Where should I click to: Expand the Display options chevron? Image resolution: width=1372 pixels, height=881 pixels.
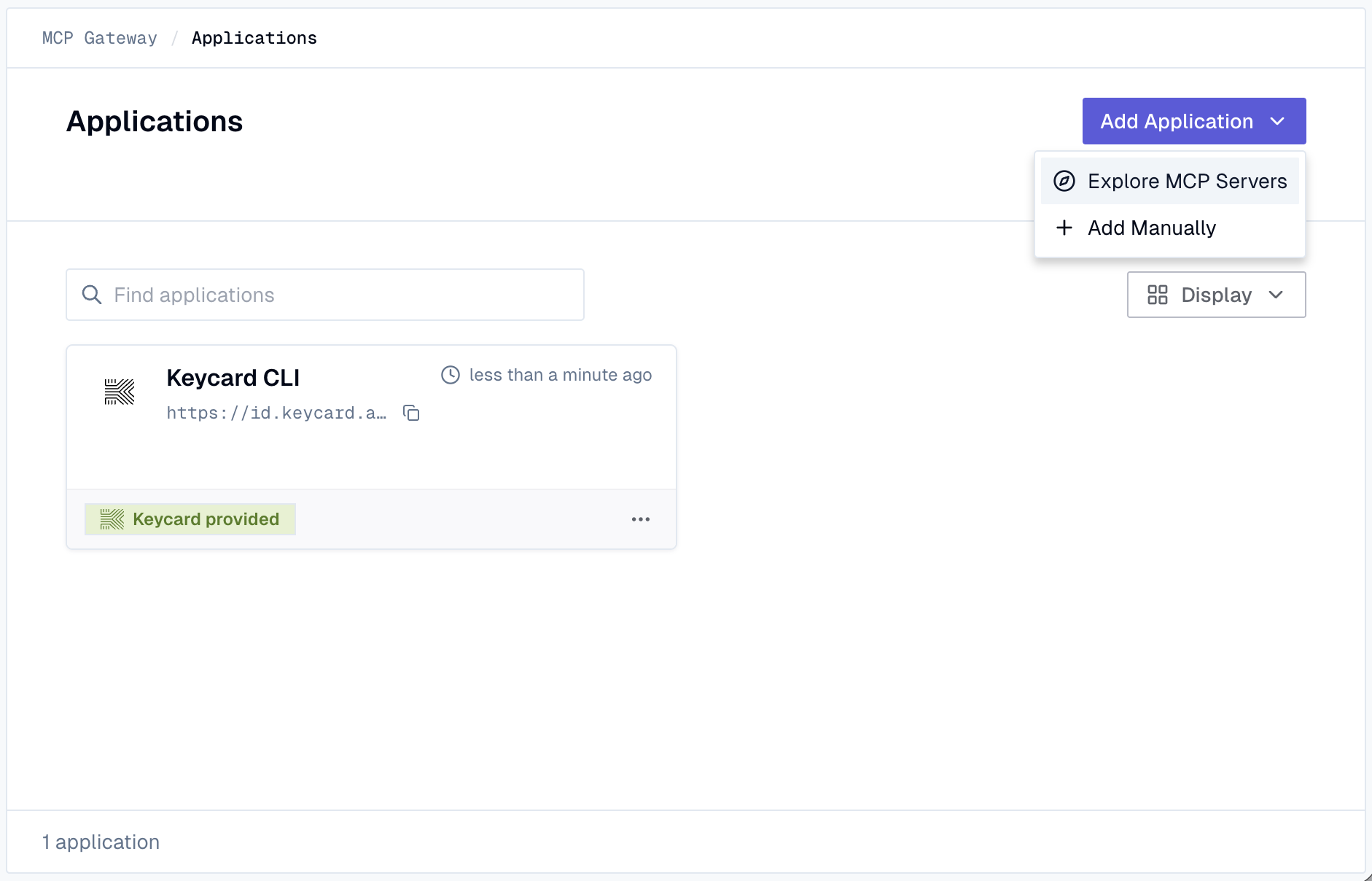(x=1276, y=295)
